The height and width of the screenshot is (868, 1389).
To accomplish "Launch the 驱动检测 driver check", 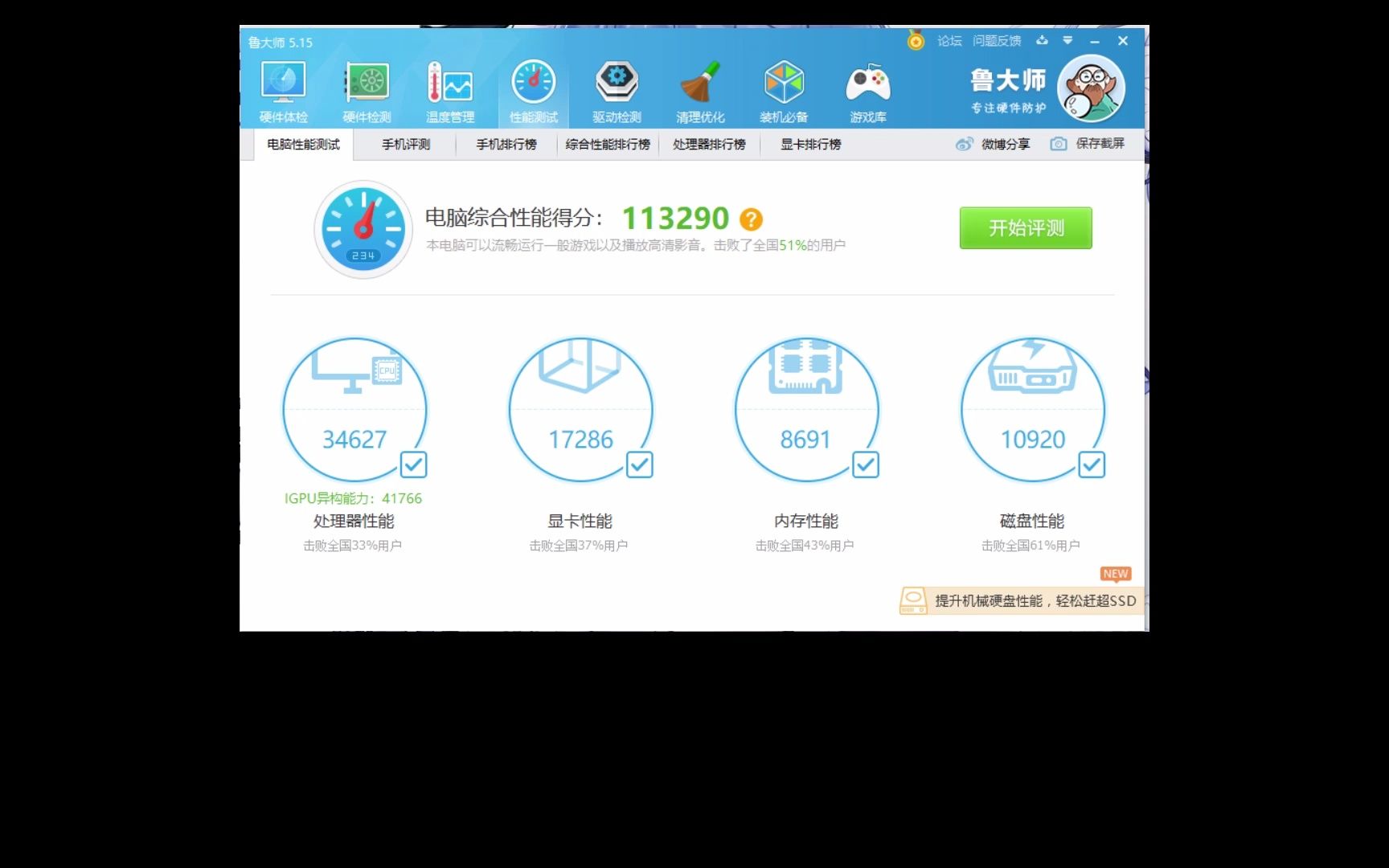I will tap(617, 90).
